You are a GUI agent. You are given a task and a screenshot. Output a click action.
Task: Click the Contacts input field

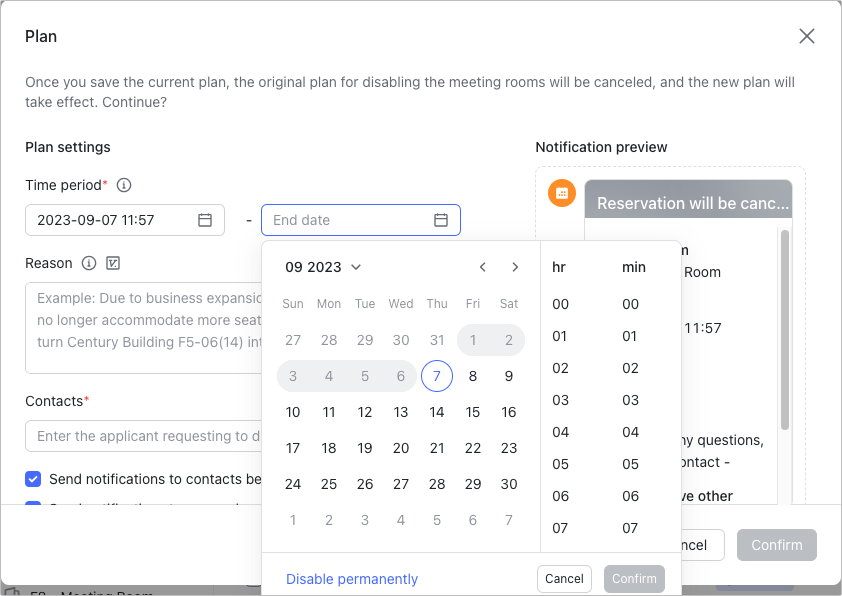tap(143, 436)
